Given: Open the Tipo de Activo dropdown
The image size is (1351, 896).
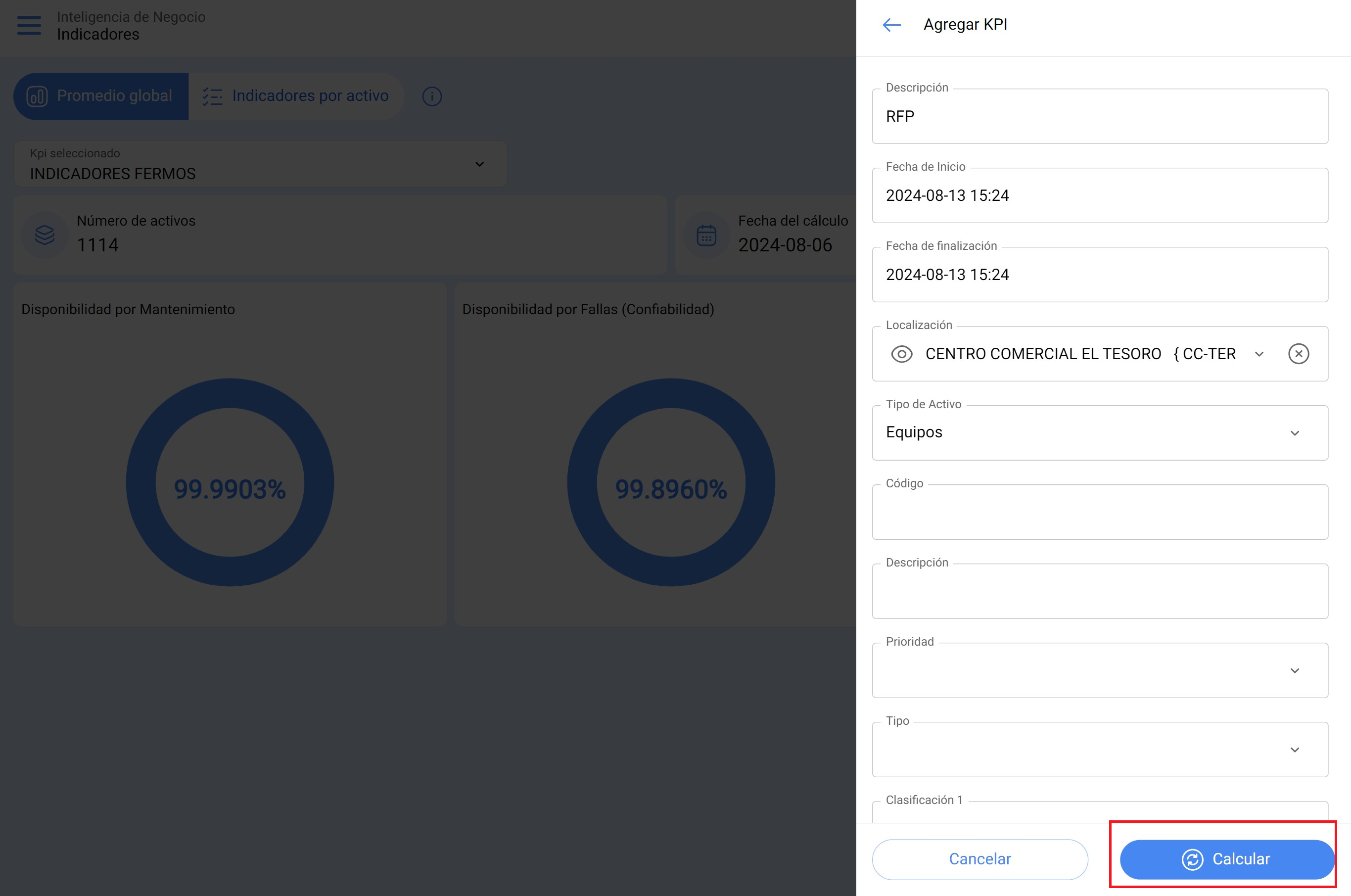Looking at the screenshot, I should coord(1100,432).
